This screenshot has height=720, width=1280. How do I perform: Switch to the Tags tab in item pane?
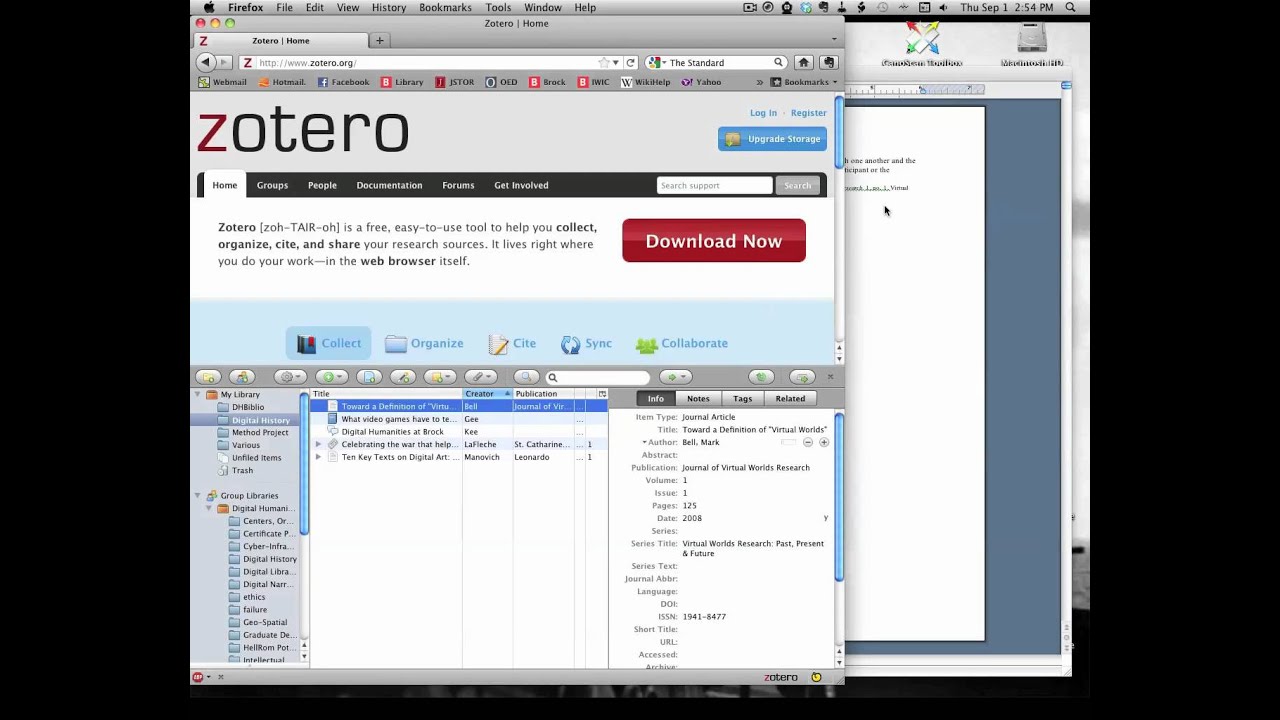tap(742, 399)
